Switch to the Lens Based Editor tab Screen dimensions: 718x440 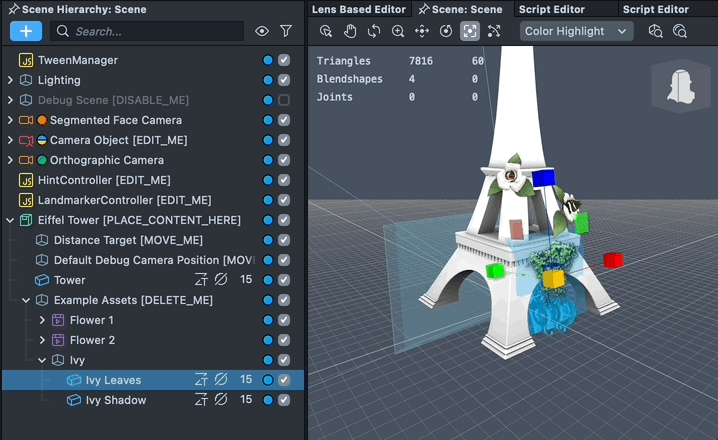(x=358, y=9)
